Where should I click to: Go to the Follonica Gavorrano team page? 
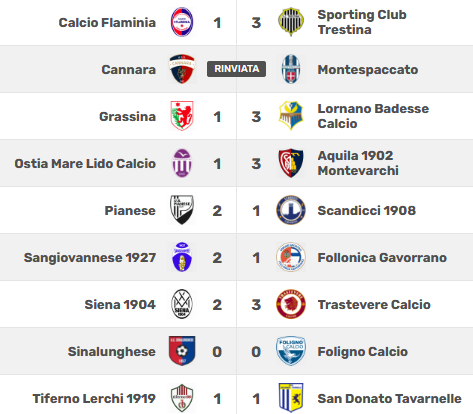[382, 258]
